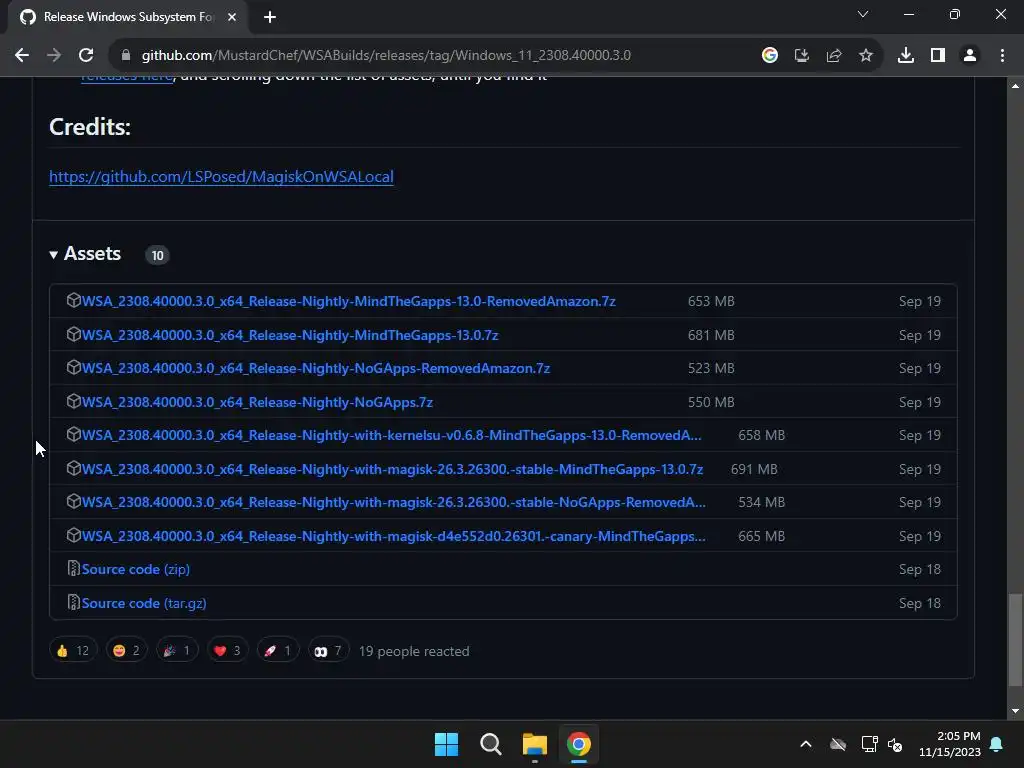Viewport: 1024px width, 768px height.
Task: Download magisk stable NoGApps-RemovedA asset
Action: tap(393, 503)
